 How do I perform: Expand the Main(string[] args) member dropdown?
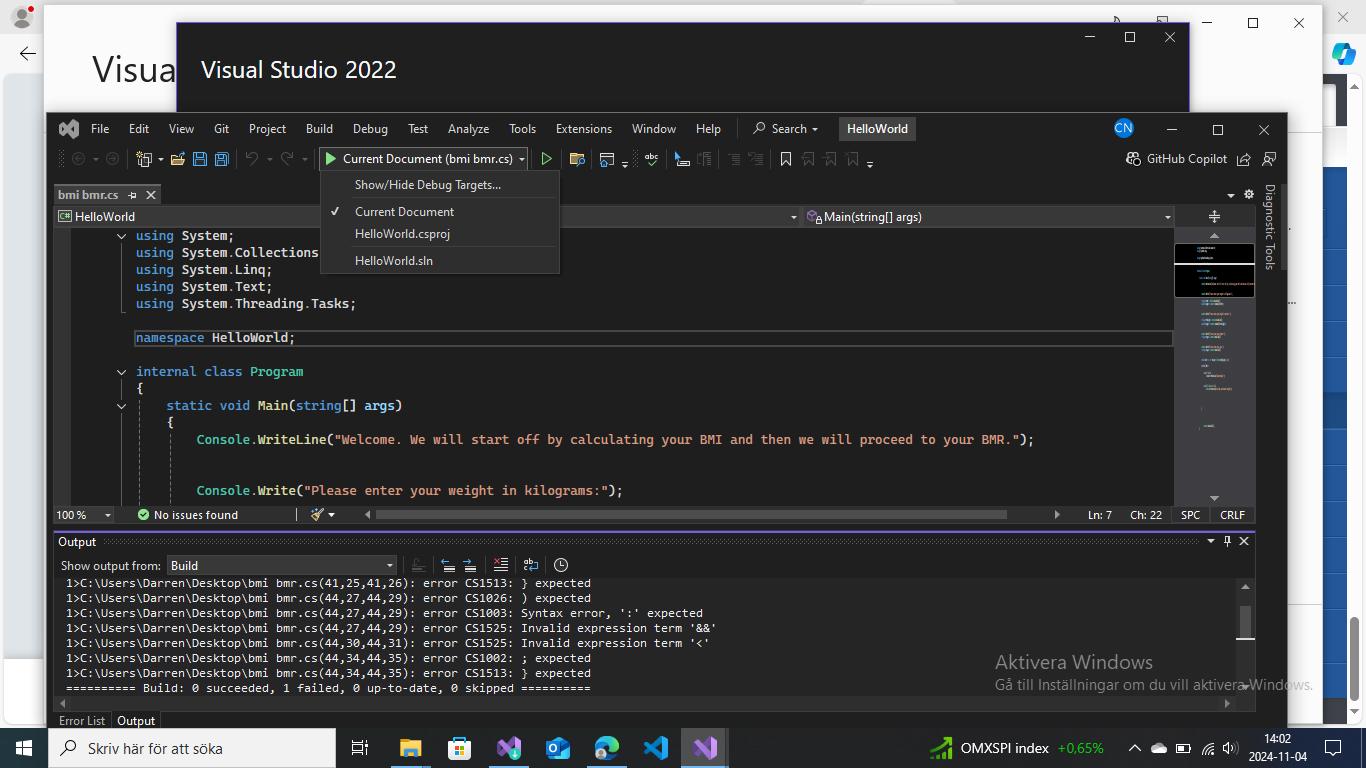pos(1167,217)
